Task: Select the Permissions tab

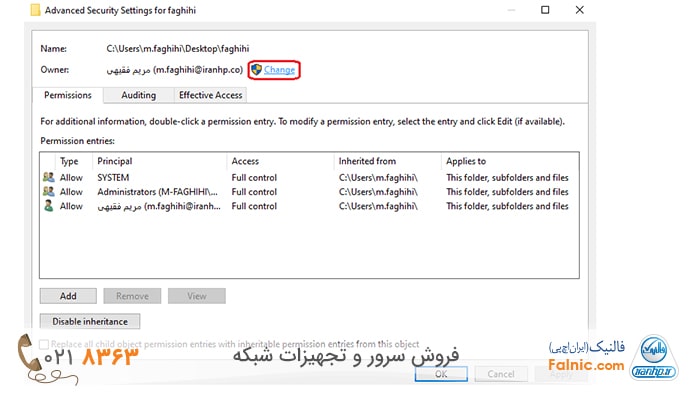Action: (68, 95)
